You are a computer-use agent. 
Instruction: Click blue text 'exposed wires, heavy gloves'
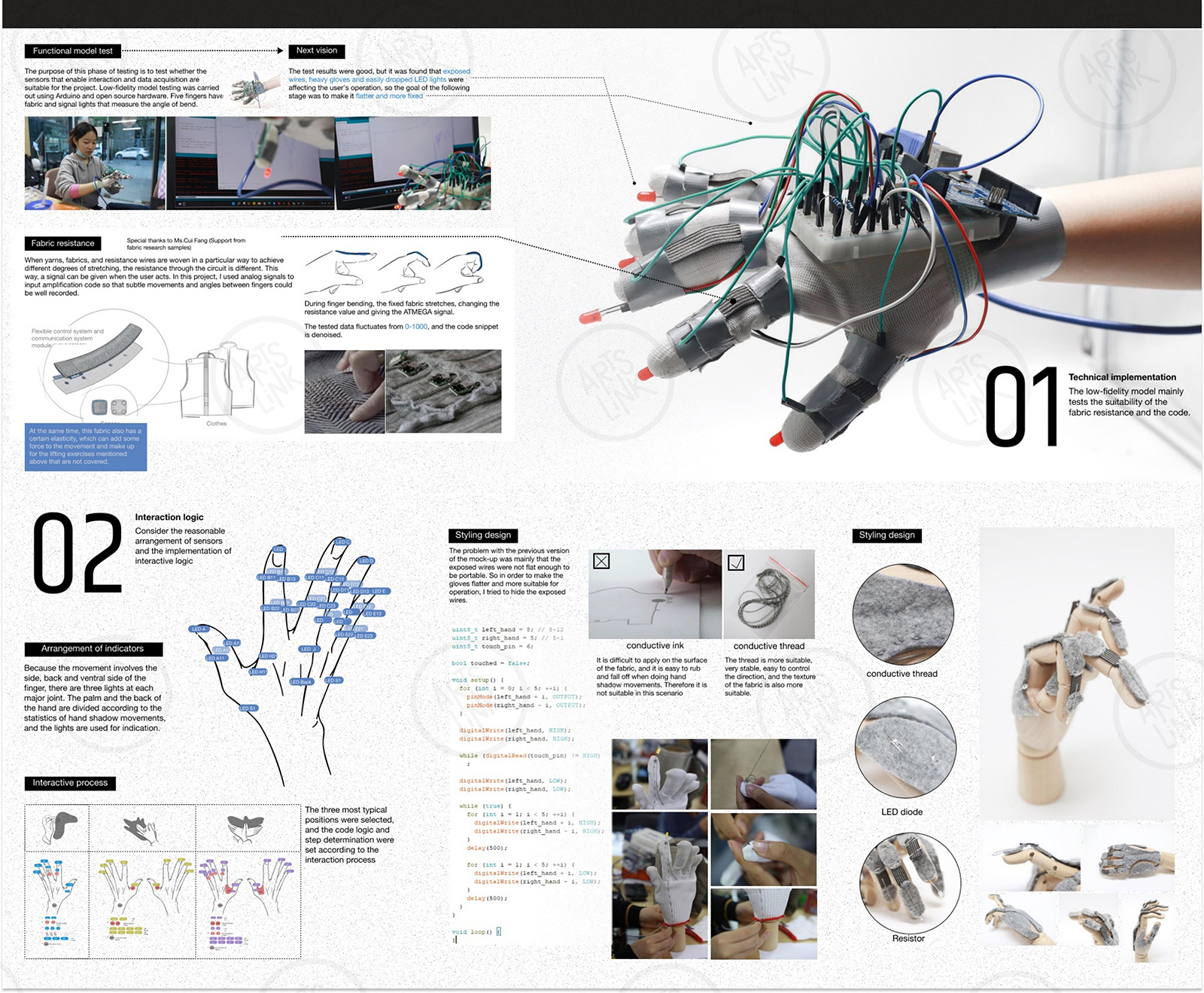[379, 75]
